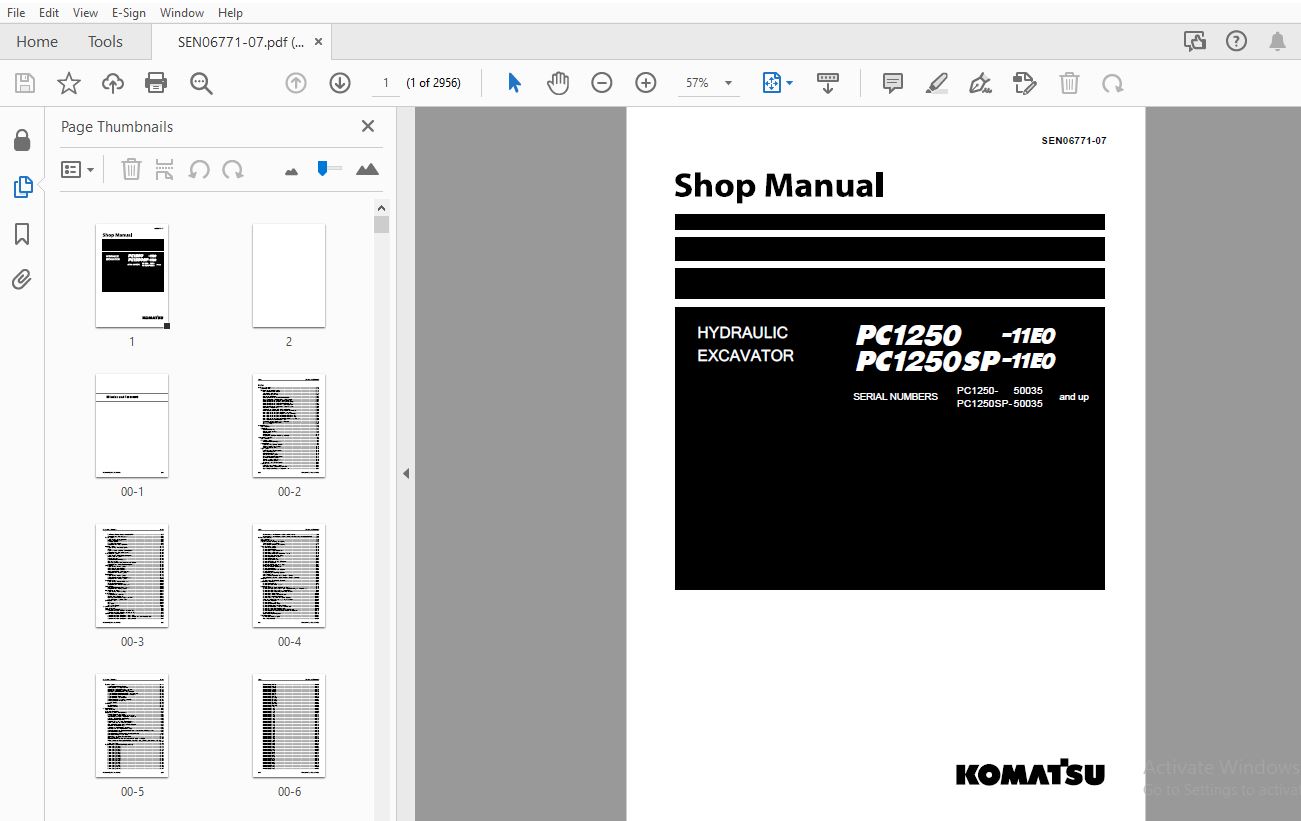Viewport: 1301px width, 821px height.
Task: Zoom out with the minus icon
Action: [x=601, y=83]
